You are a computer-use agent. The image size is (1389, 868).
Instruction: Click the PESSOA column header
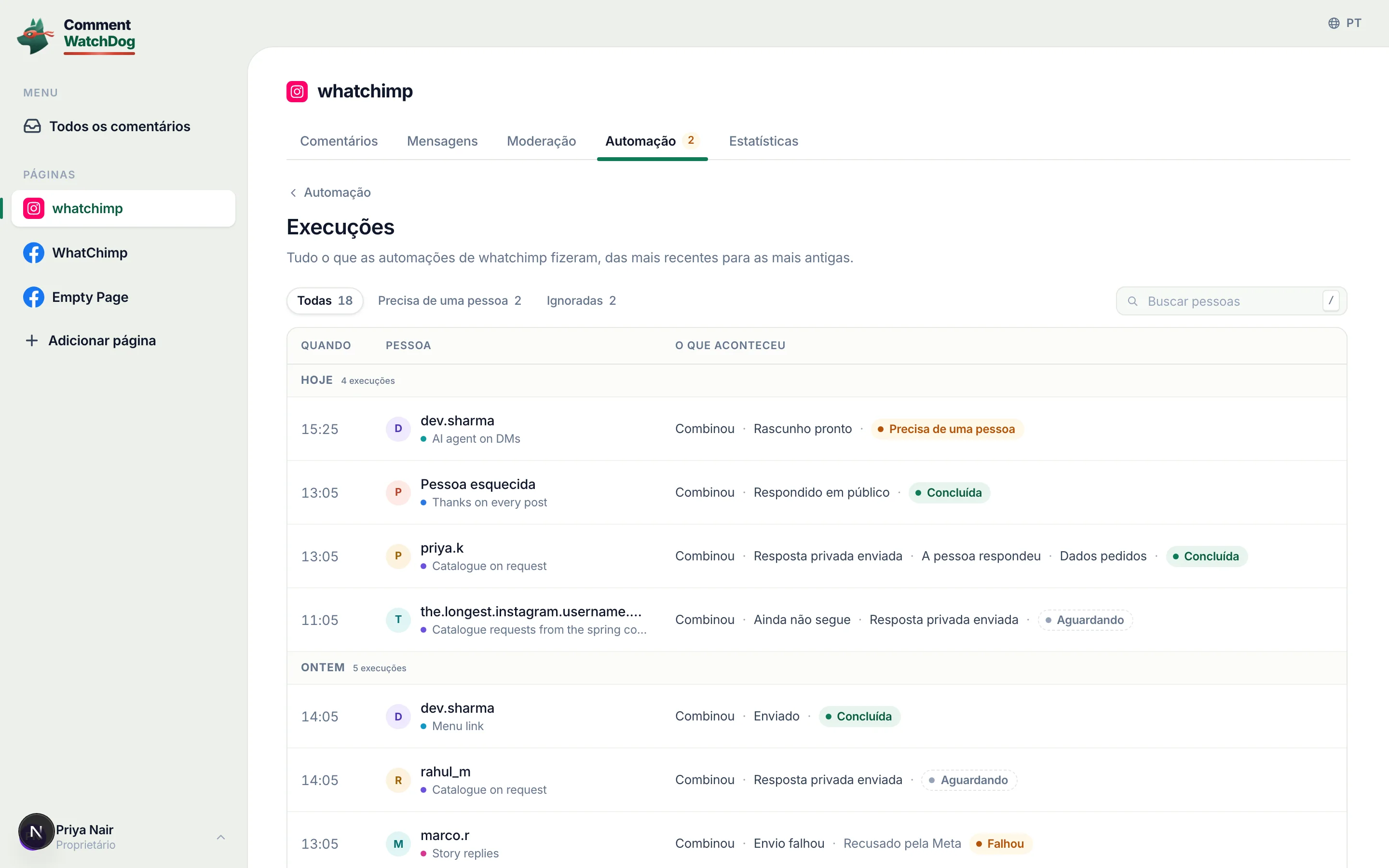408,346
